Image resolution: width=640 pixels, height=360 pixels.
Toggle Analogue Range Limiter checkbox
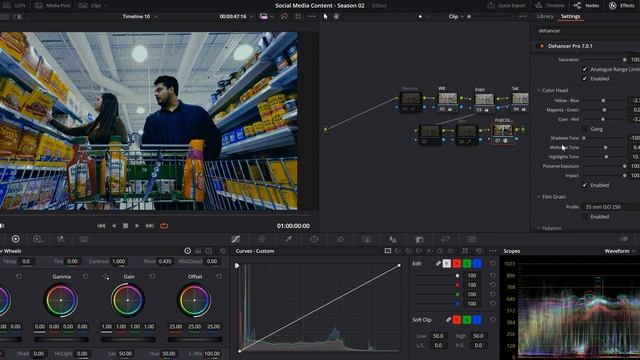[x=584, y=69]
